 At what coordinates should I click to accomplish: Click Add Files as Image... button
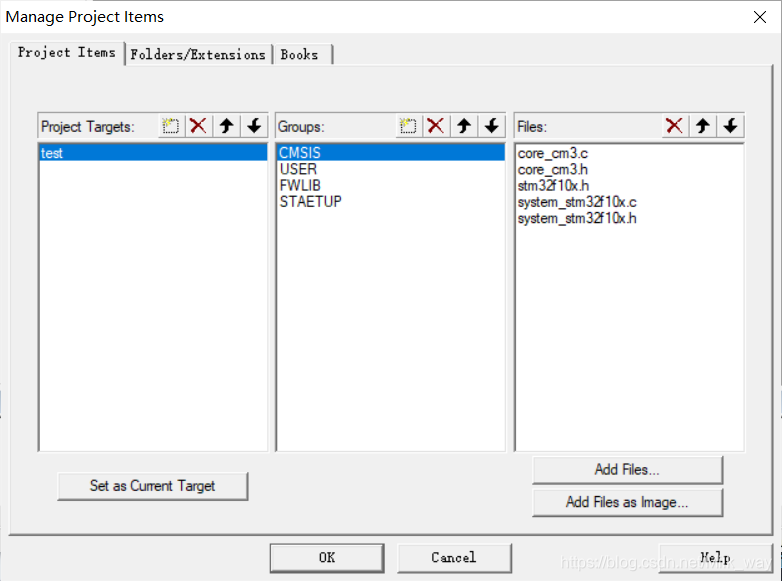(627, 502)
